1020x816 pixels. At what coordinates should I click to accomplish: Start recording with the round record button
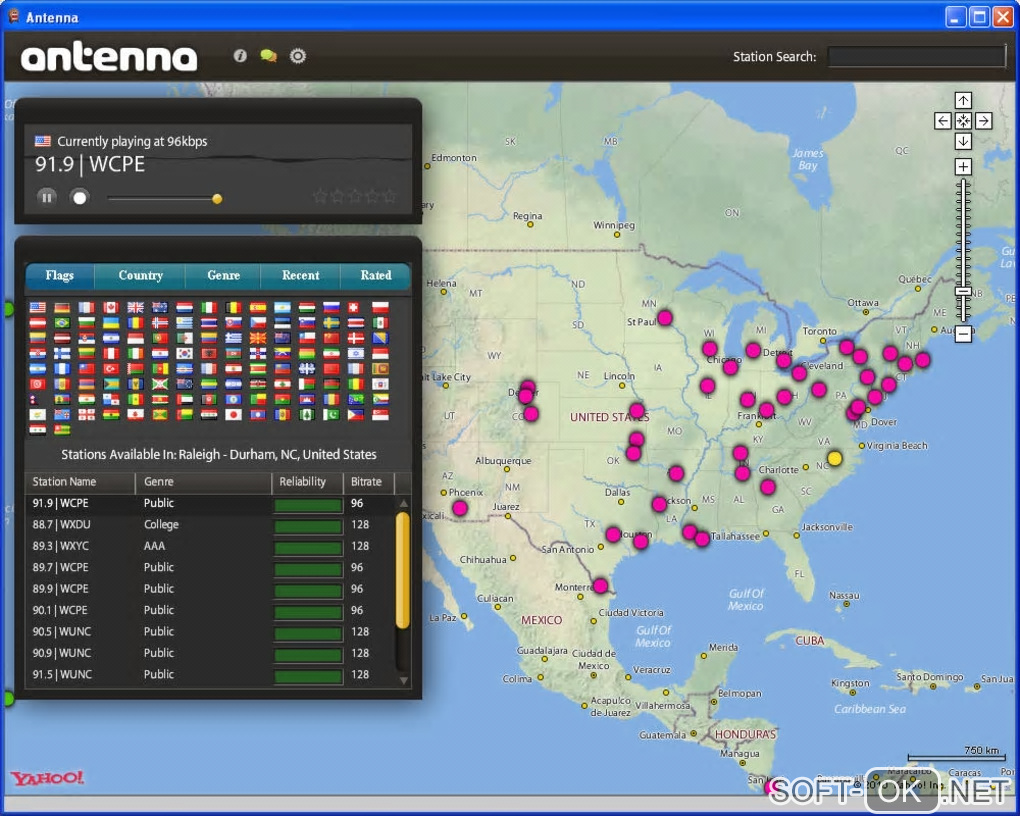79,197
